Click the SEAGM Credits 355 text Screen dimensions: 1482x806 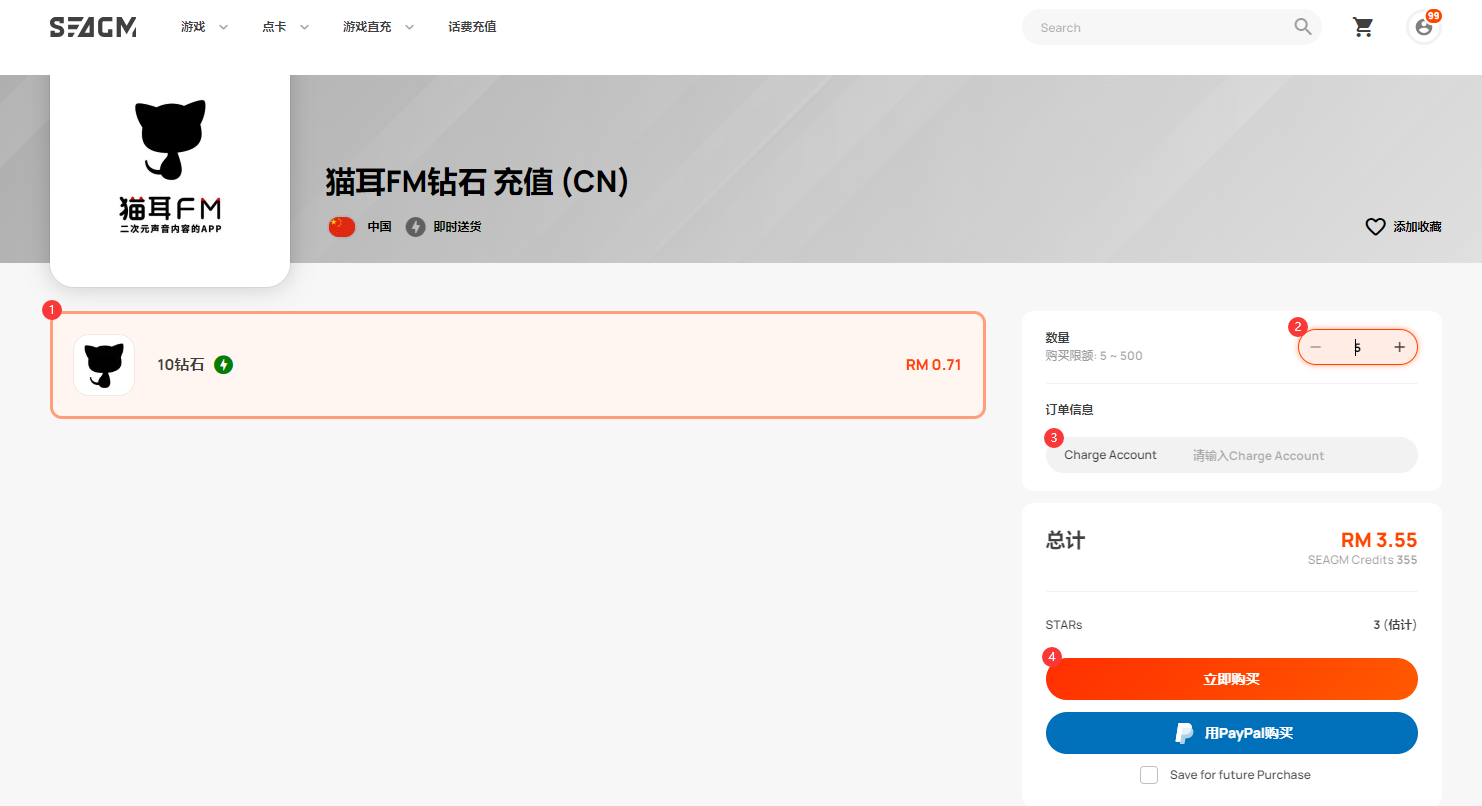[x=1362, y=560]
